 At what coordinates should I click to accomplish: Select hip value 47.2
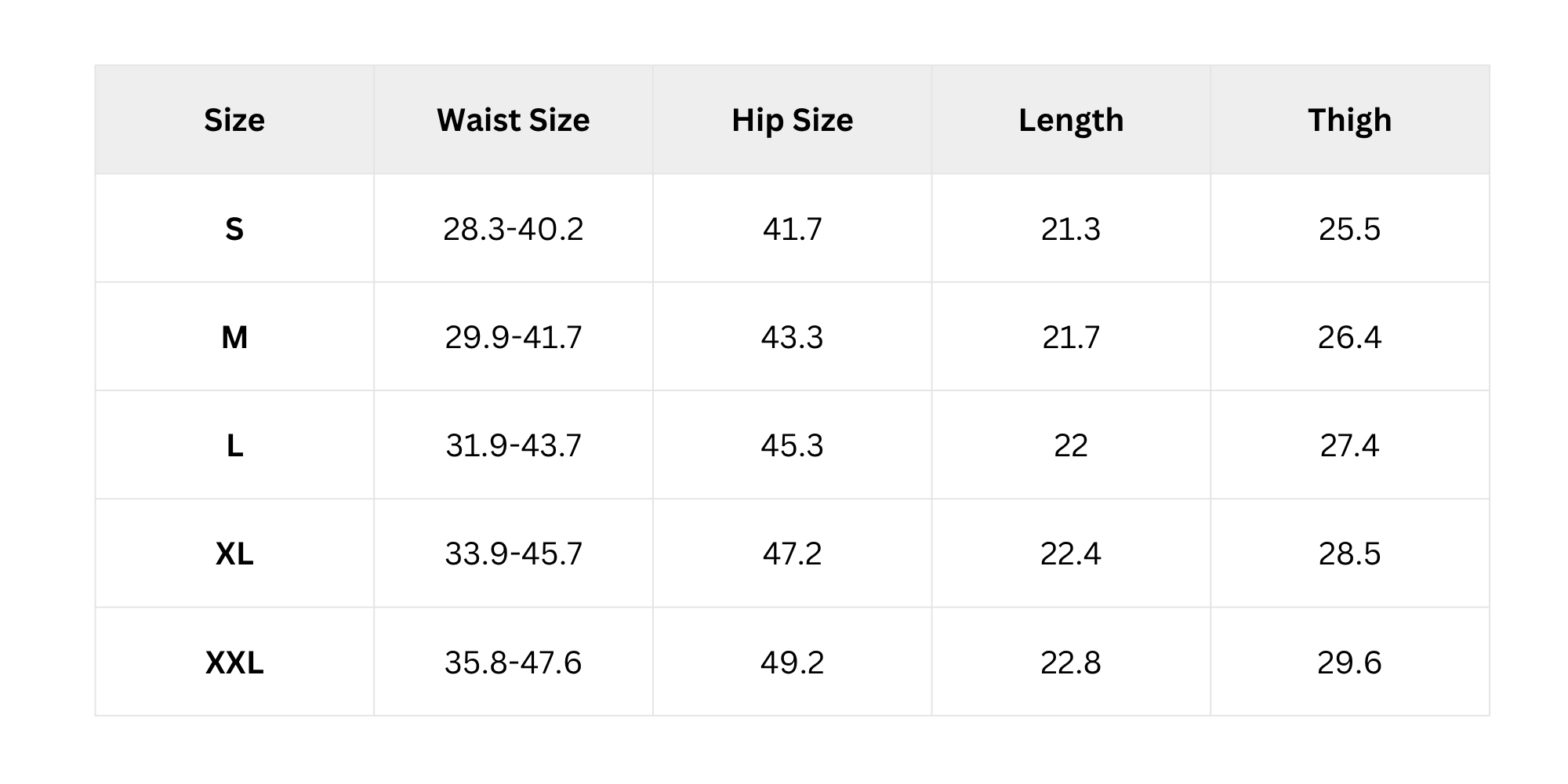792,554
